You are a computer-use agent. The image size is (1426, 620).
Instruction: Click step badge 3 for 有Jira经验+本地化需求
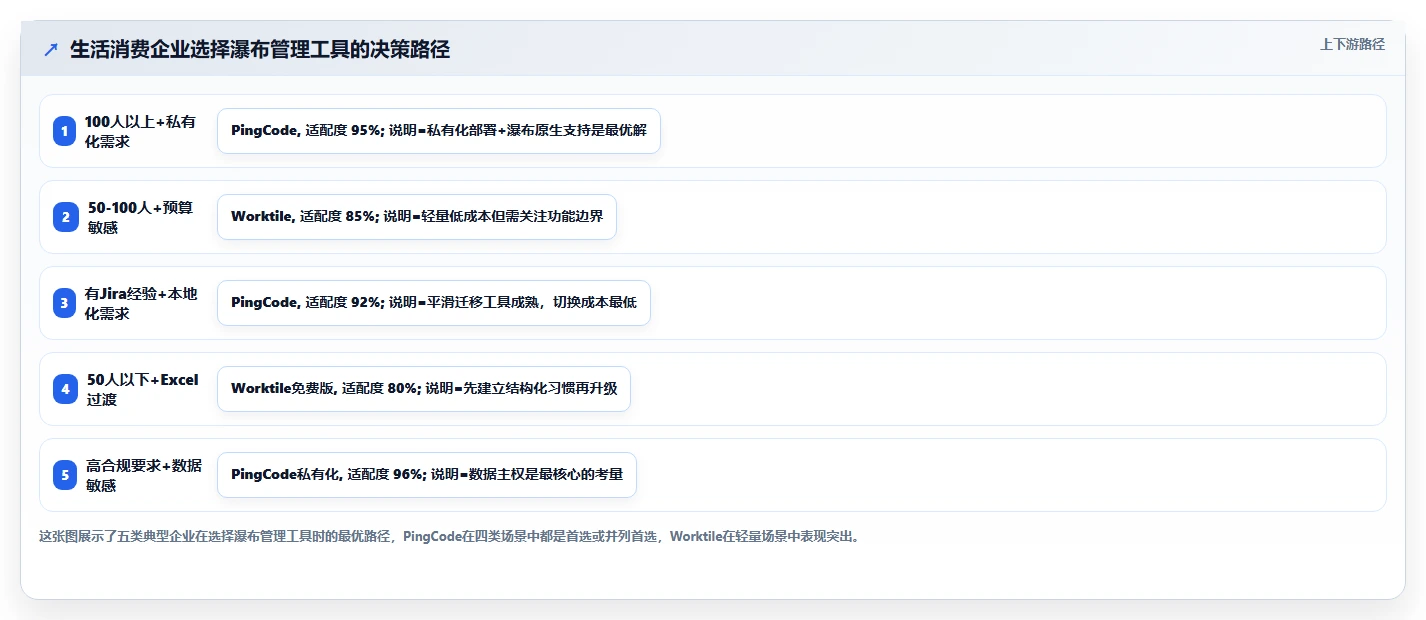coord(65,303)
